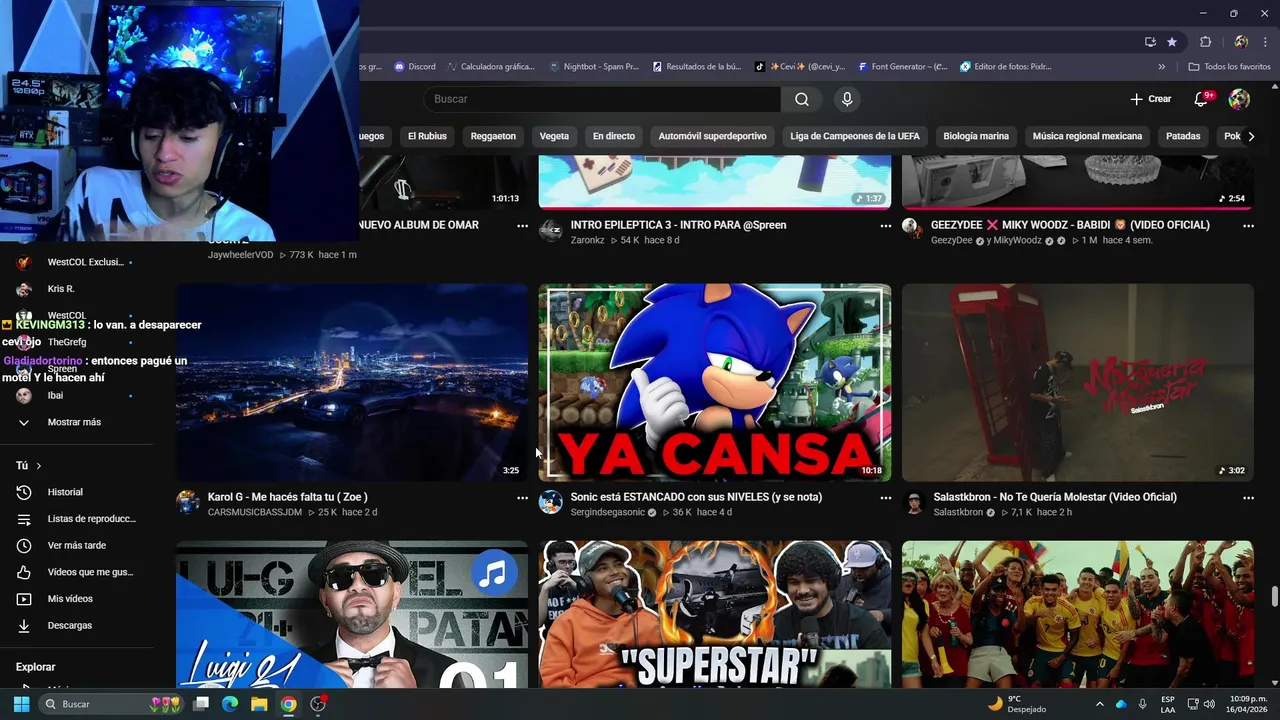Select Liga de Campeones de la UEFA chip
This screenshot has width=1280, height=720.
click(855, 136)
